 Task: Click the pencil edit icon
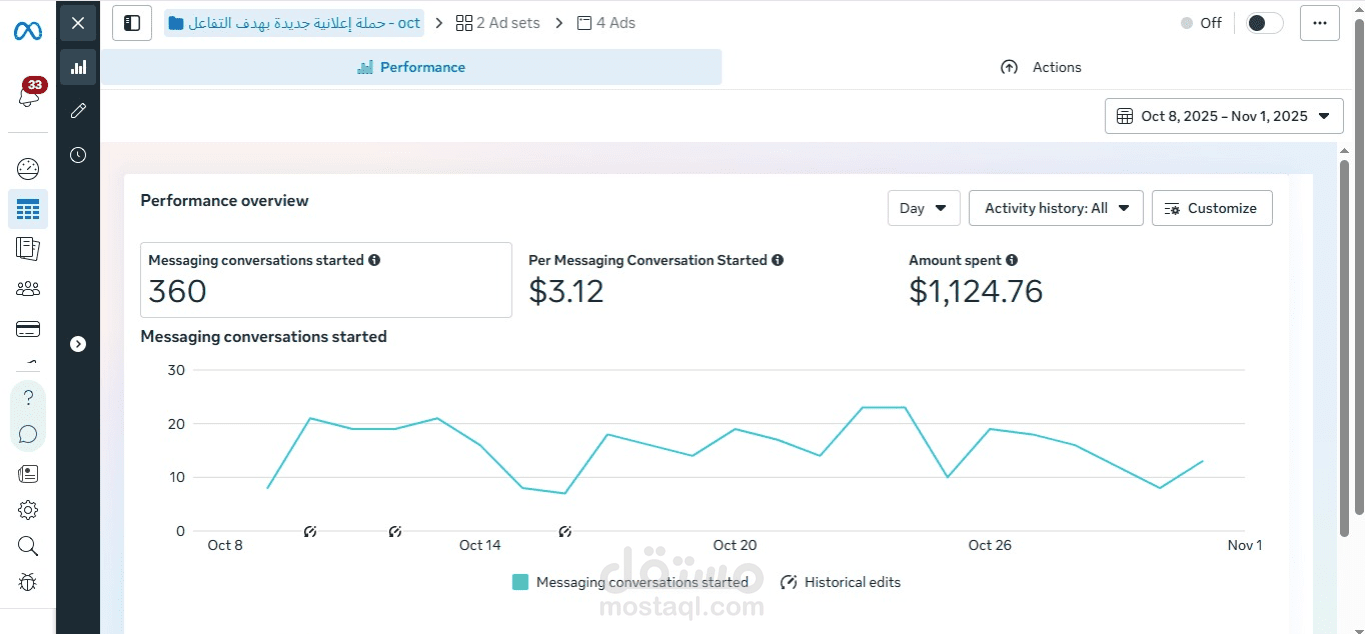(78, 111)
